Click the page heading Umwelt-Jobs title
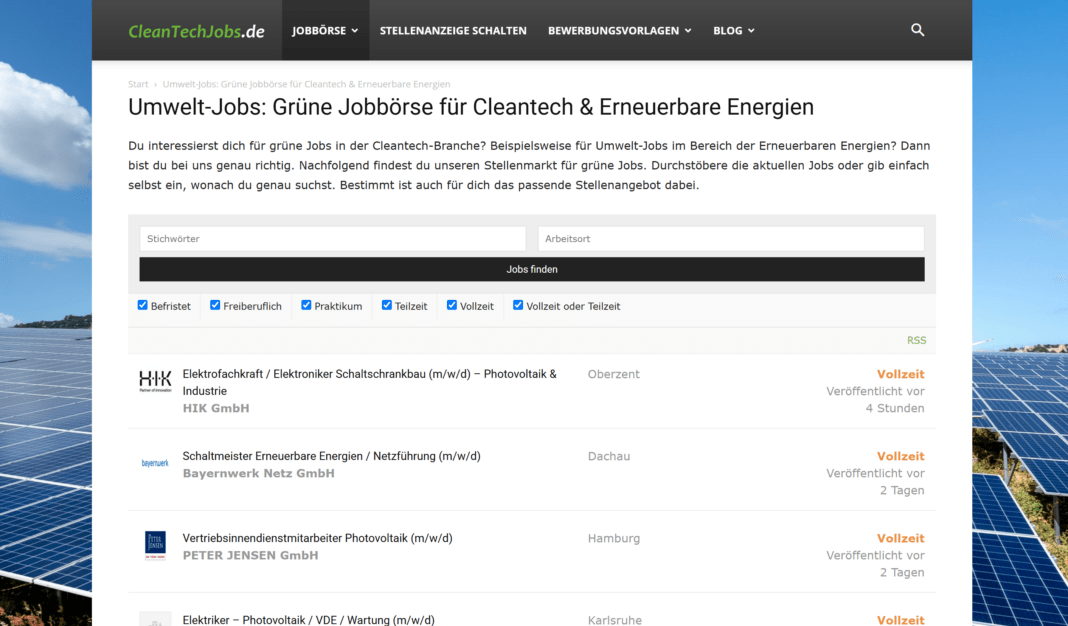The width and height of the screenshot is (1068, 626). click(471, 107)
